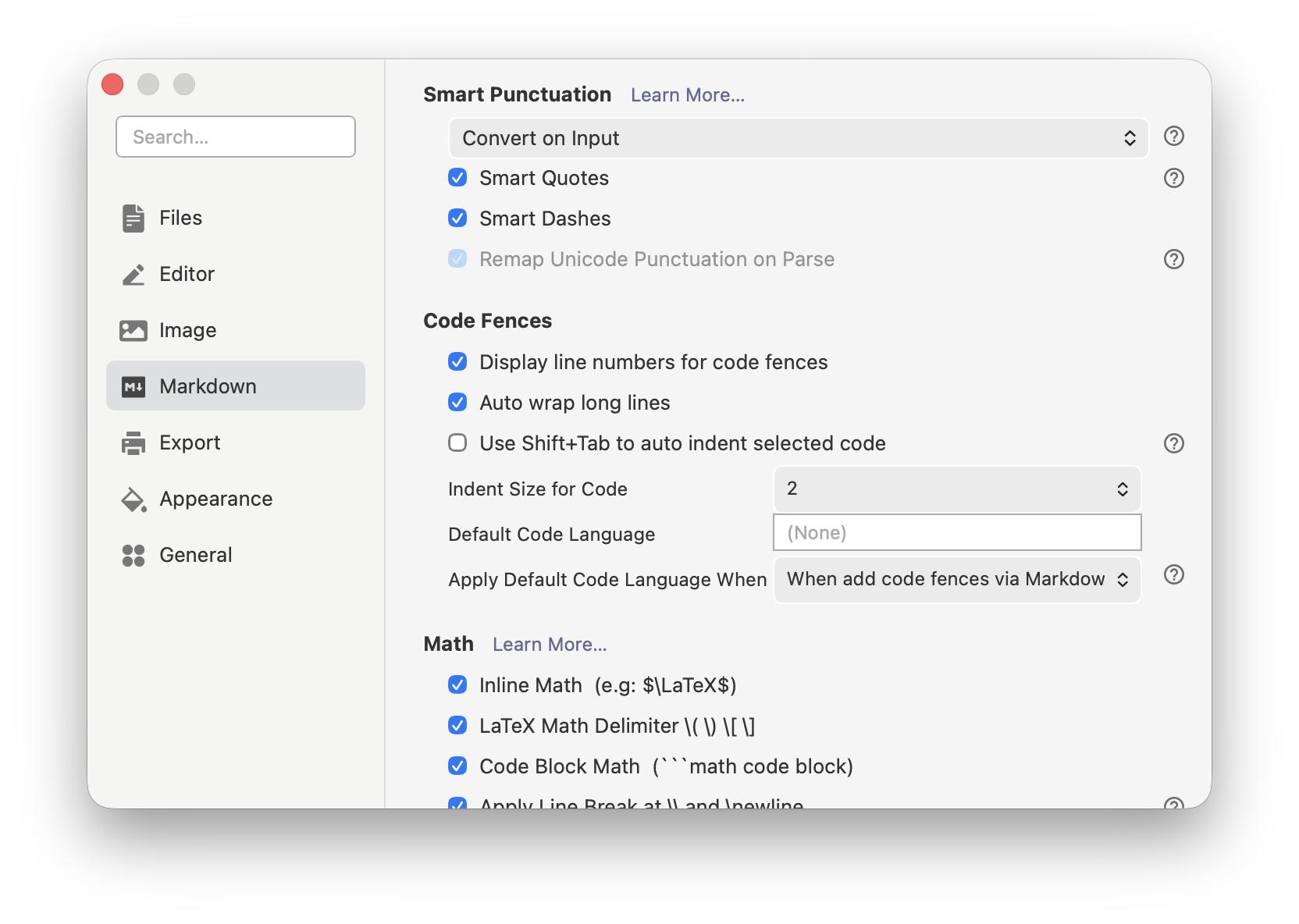The image size is (1299, 924).
Task: Click the help icon next to Smart Quotes
Action: [1173, 178]
